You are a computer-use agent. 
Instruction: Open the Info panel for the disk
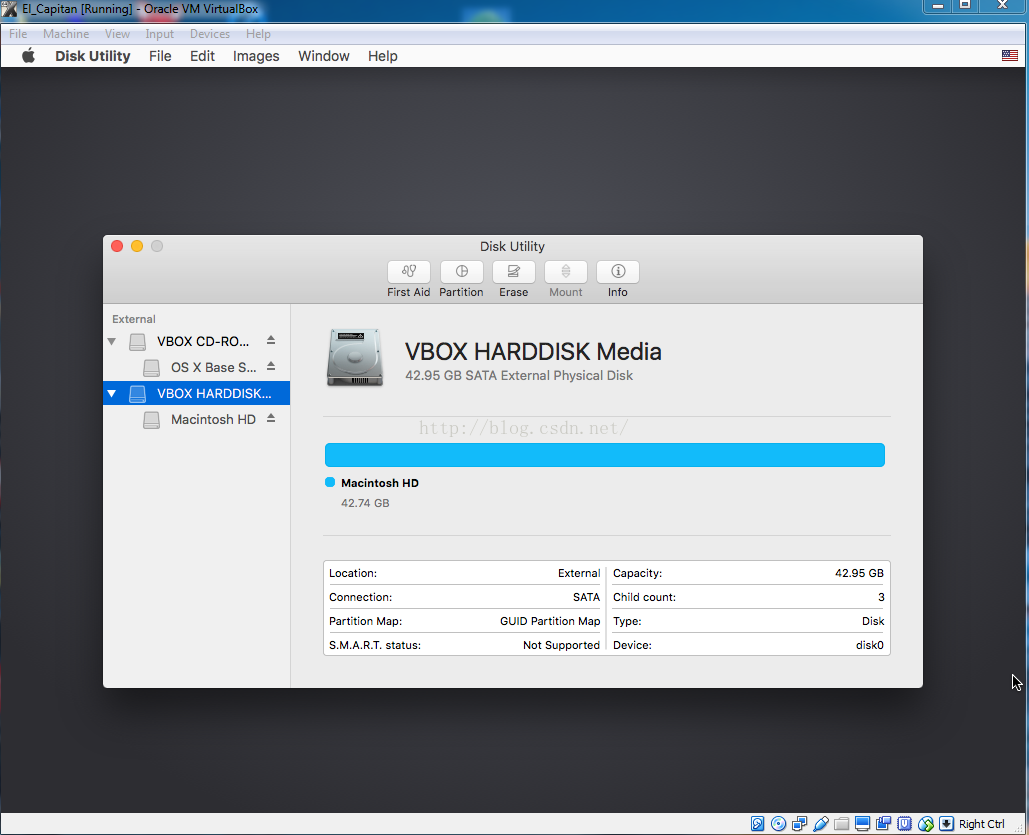coord(618,272)
